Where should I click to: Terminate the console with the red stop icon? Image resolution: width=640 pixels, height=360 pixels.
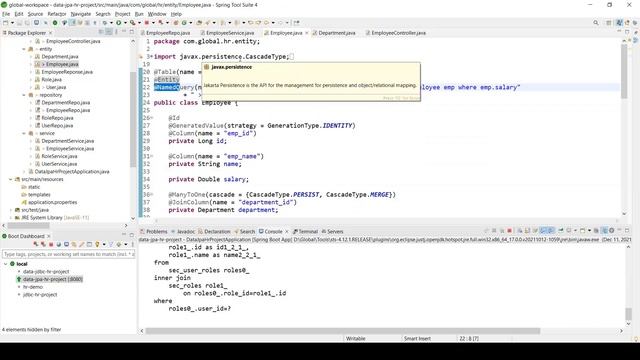point(509,231)
